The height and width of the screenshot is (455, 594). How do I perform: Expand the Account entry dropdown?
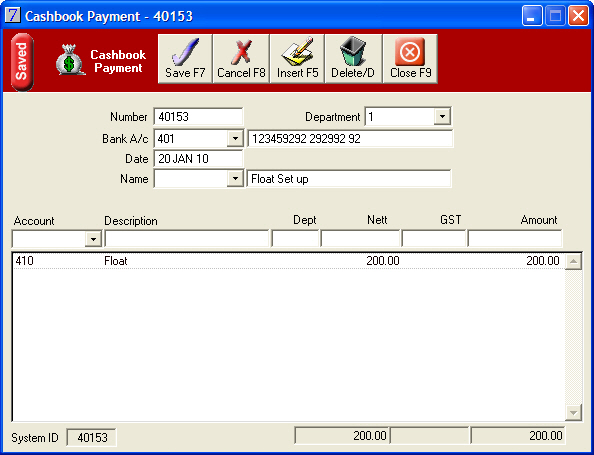[93, 239]
